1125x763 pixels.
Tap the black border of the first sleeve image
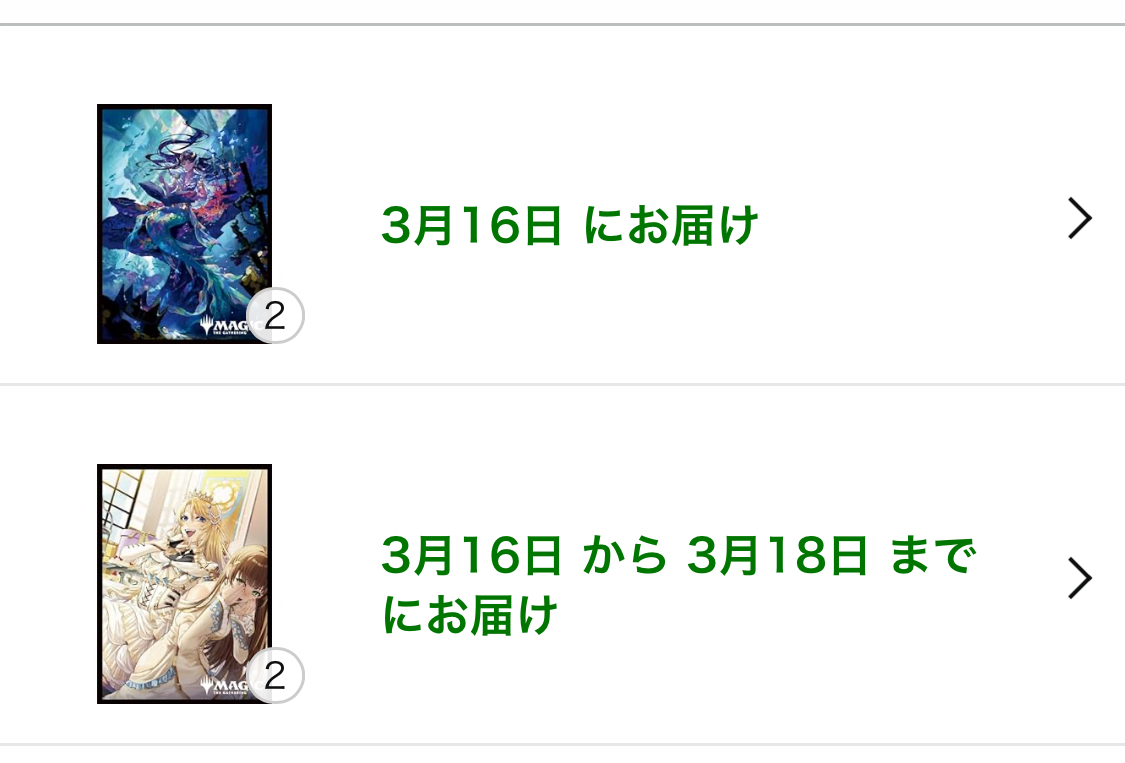pyautogui.click(x=184, y=107)
